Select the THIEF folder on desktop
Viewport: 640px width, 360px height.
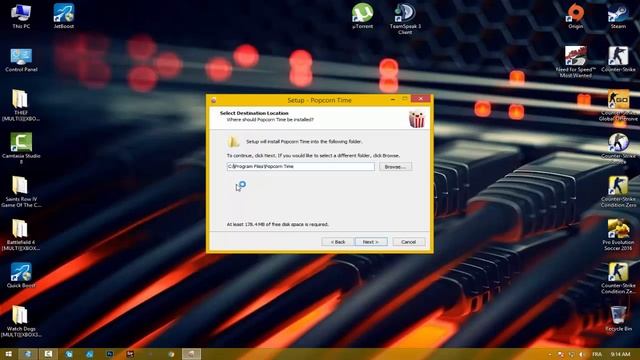pyautogui.click(x=21, y=105)
